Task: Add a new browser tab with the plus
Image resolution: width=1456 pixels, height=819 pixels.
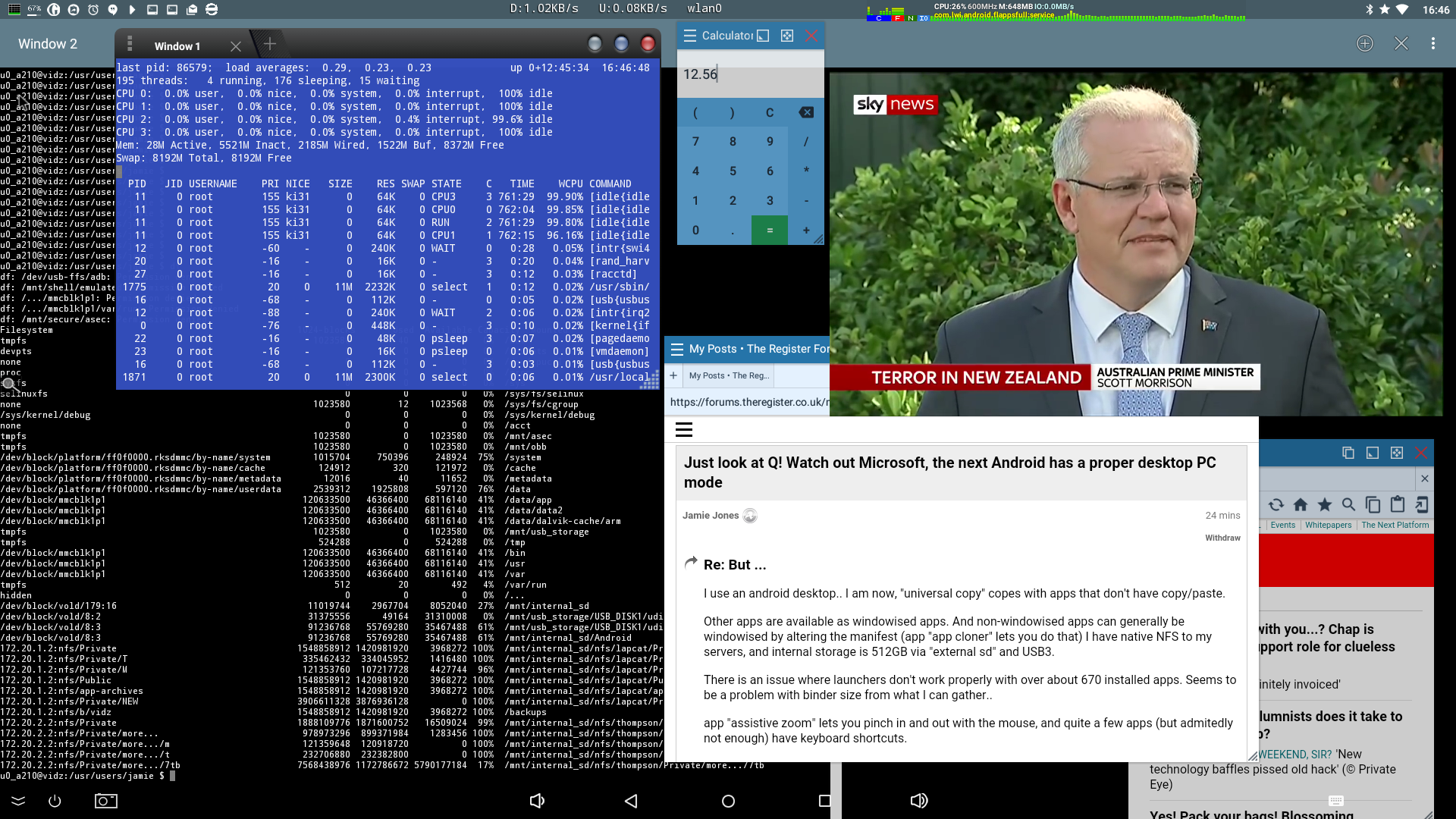Action: [673, 375]
